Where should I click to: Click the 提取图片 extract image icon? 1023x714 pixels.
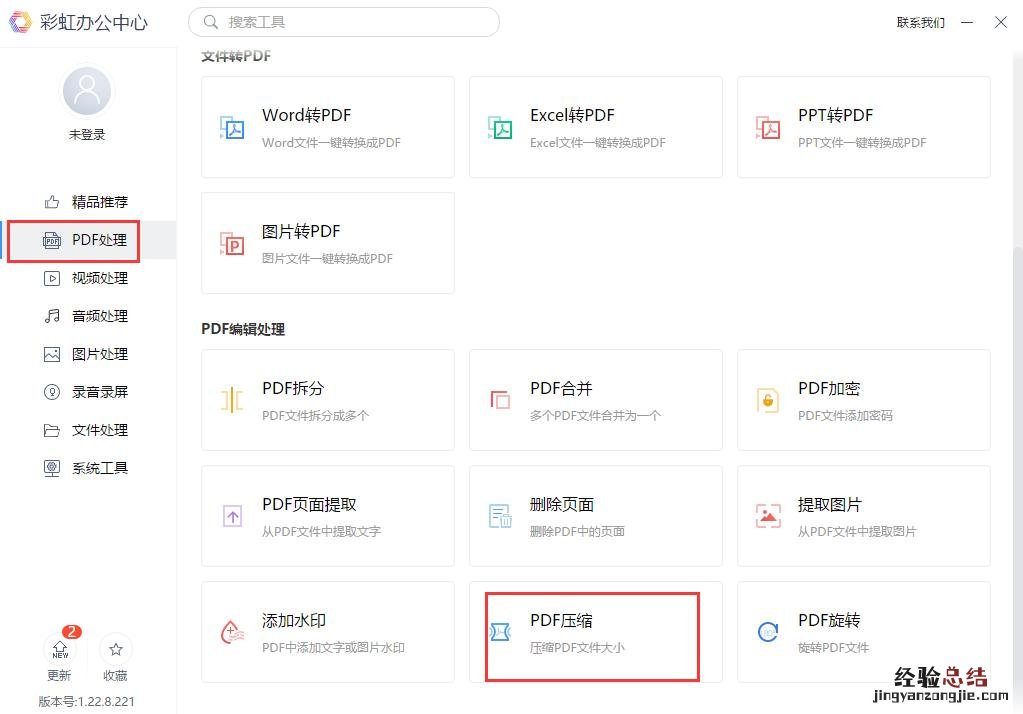pyautogui.click(x=768, y=516)
